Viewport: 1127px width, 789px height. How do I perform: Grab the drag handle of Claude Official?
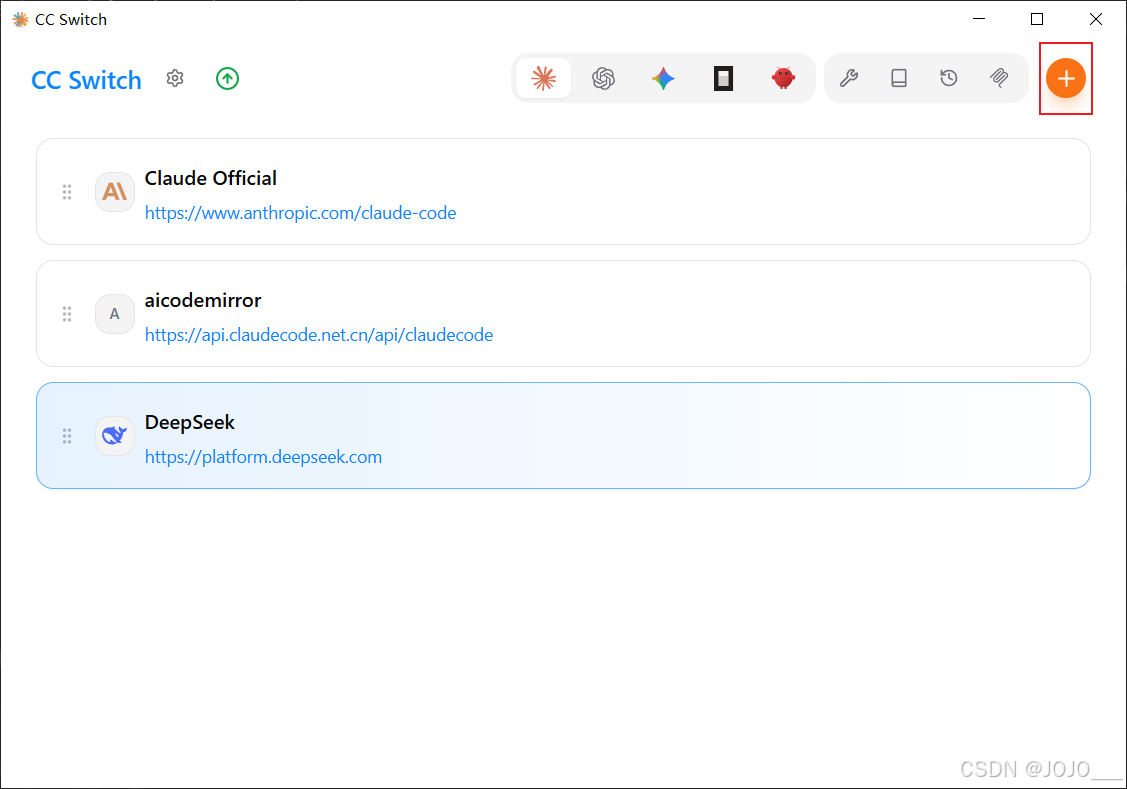click(67, 192)
